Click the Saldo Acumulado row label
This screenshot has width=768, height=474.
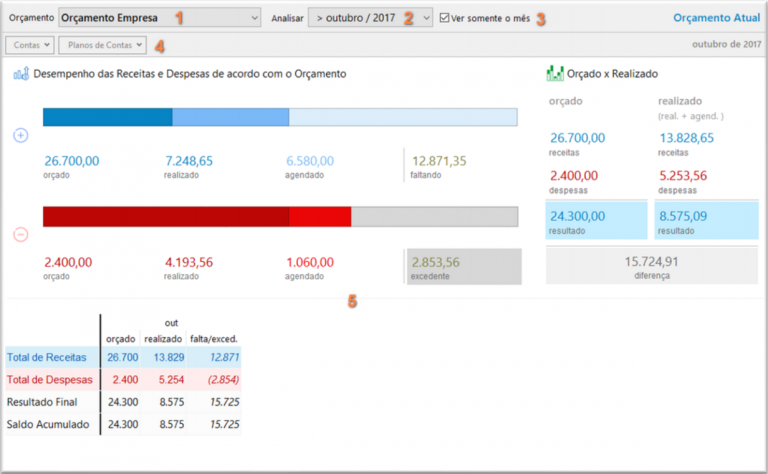tap(48, 425)
